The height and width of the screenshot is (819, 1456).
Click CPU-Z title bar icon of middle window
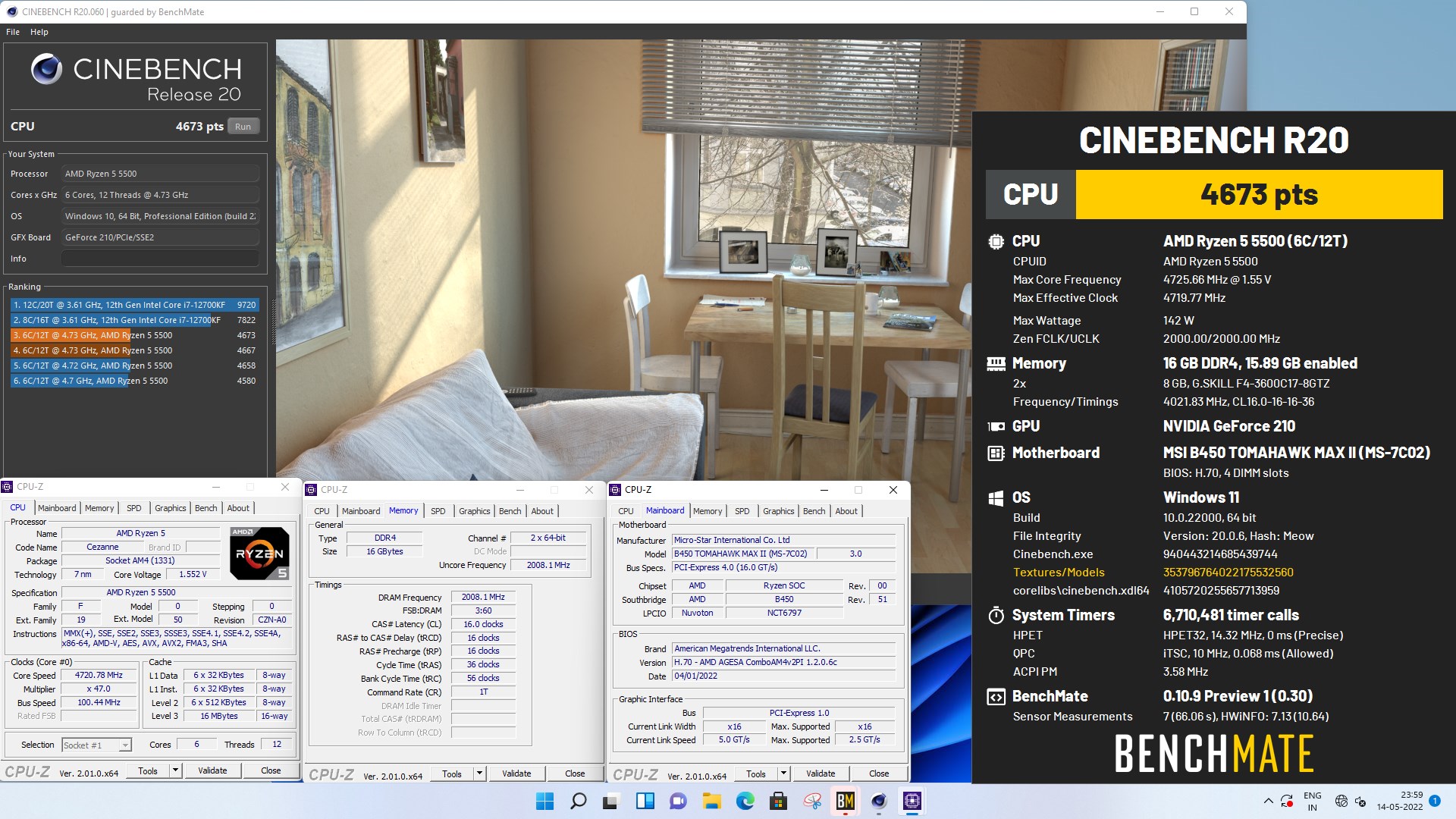pos(311,490)
